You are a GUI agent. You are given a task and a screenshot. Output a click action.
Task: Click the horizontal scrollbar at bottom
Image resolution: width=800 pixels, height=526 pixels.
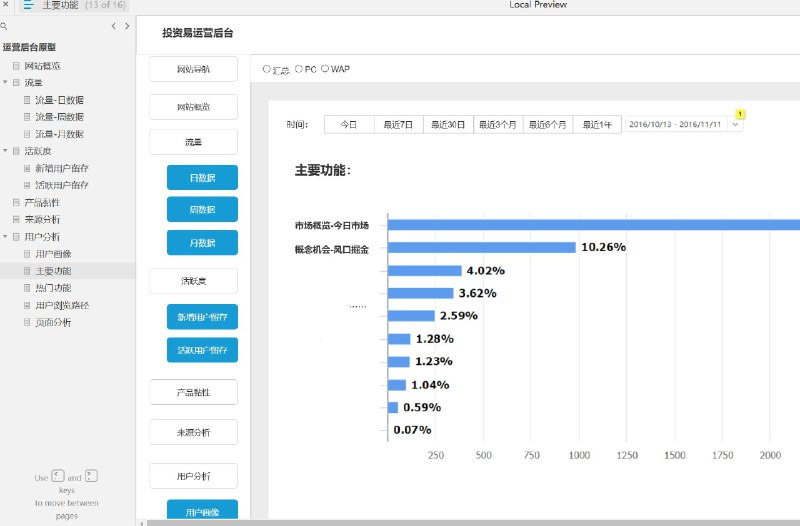[x=473, y=523]
